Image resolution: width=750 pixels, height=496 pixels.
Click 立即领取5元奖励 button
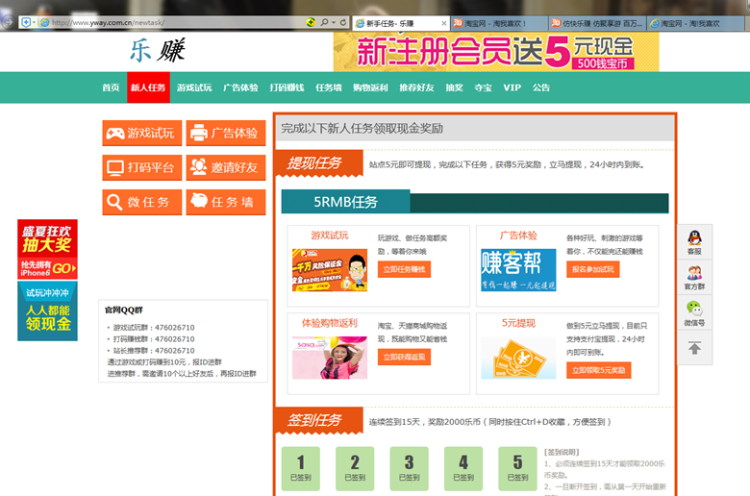click(x=599, y=370)
